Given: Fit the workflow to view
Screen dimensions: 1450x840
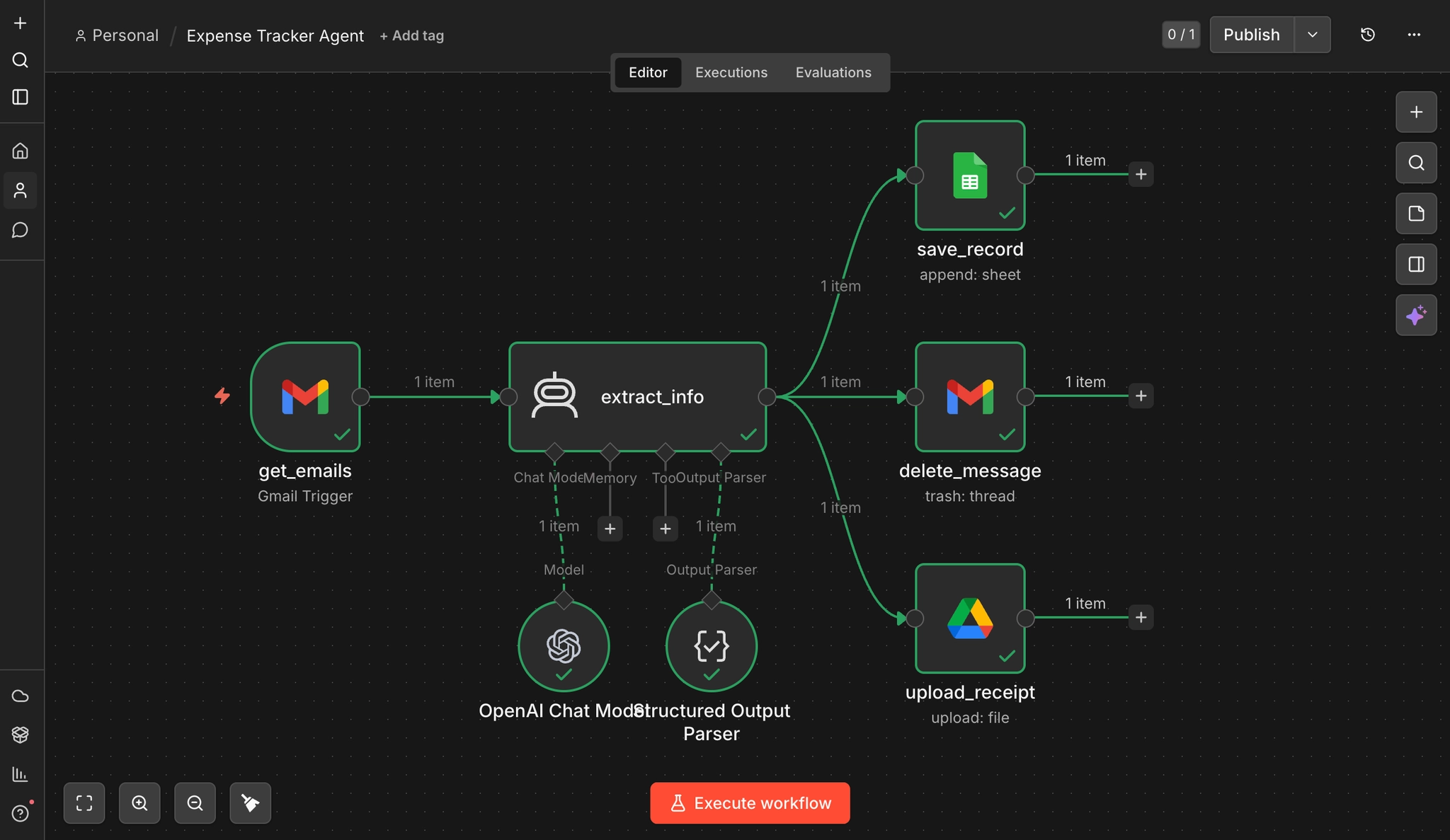Looking at the screenshot, I should [84, 803].
